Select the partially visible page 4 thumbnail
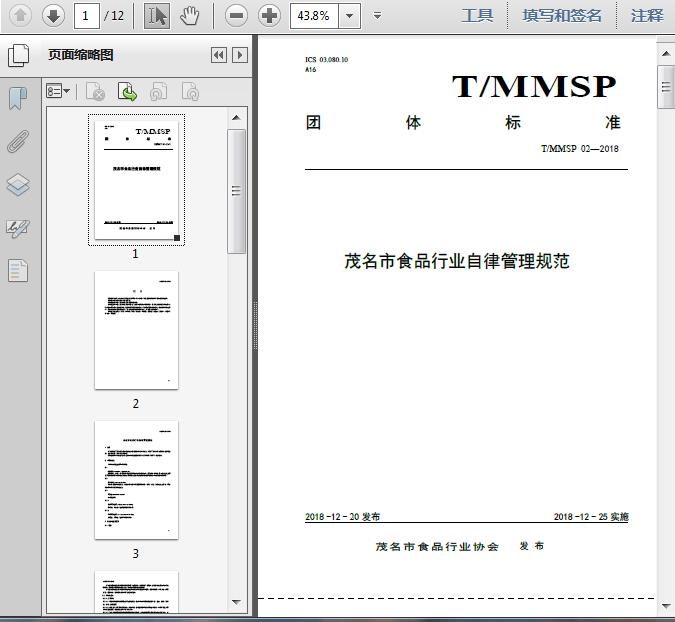 (136, 592)
